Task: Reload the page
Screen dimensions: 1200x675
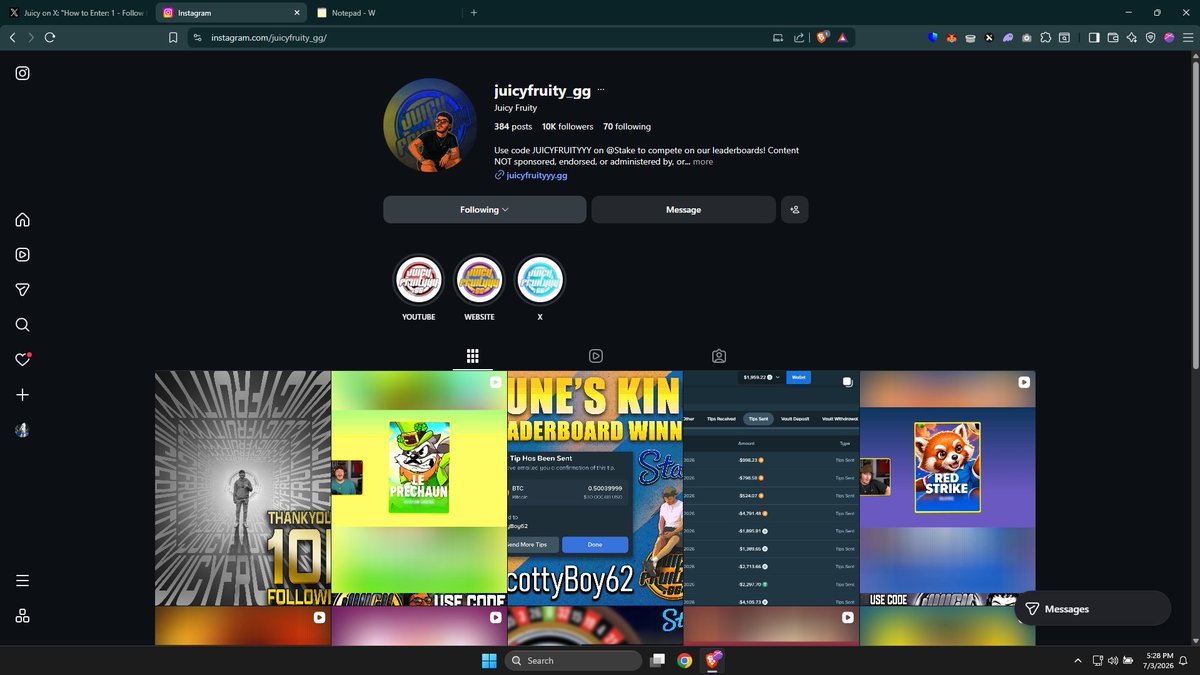Action: click(x=49, y=37)
